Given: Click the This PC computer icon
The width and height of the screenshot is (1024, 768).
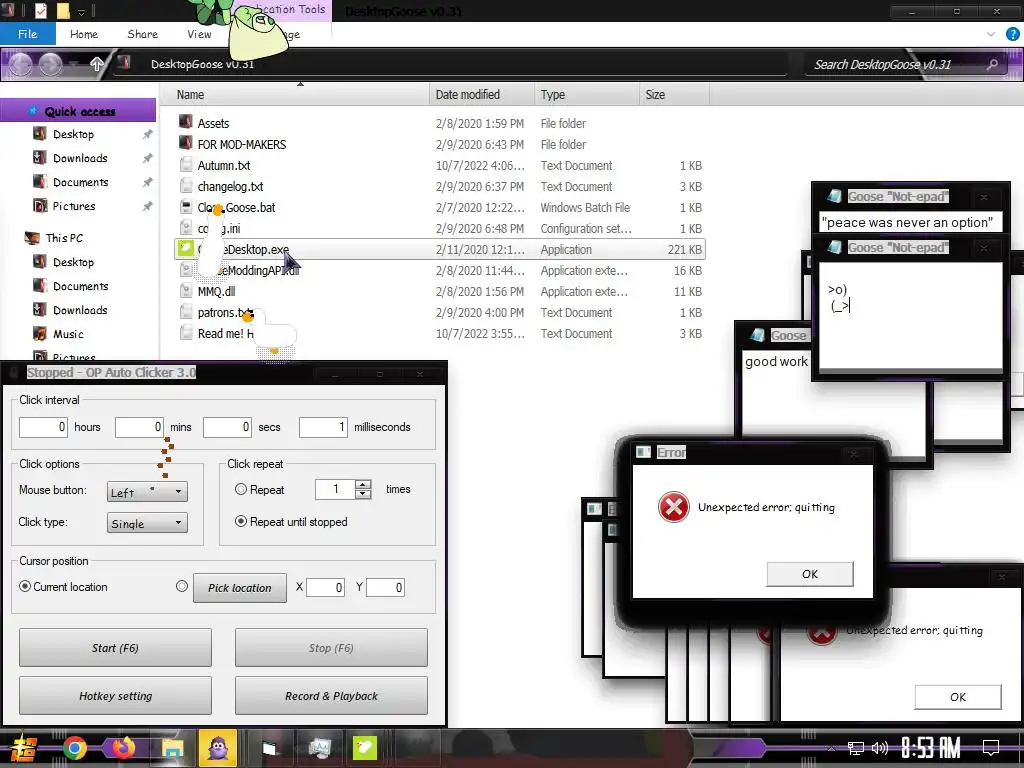Looking at the screenshot, I should (32, 238).
